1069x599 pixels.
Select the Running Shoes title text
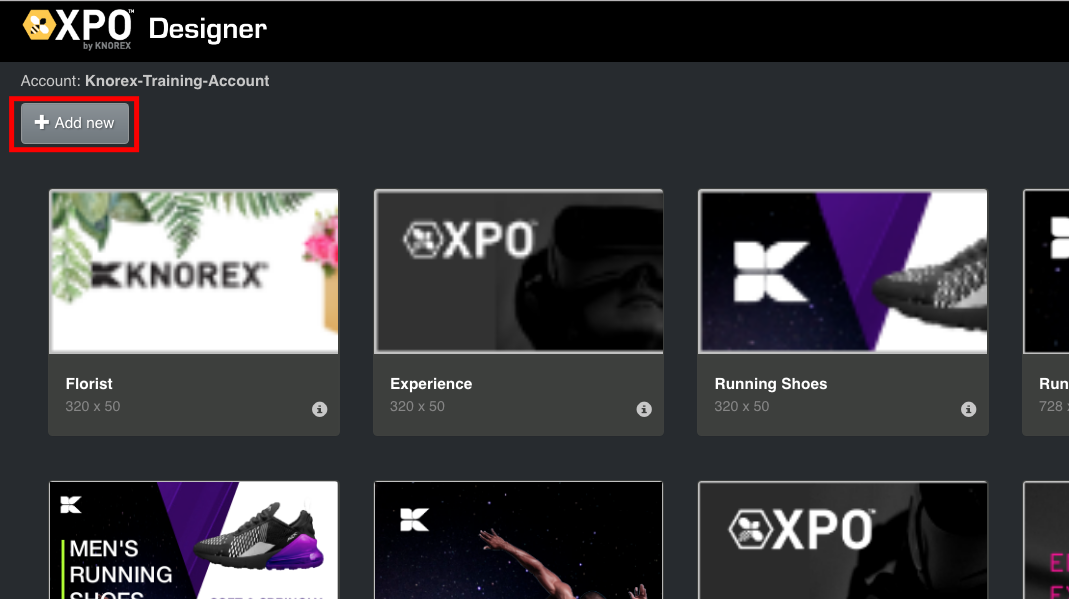coord(771,384)
